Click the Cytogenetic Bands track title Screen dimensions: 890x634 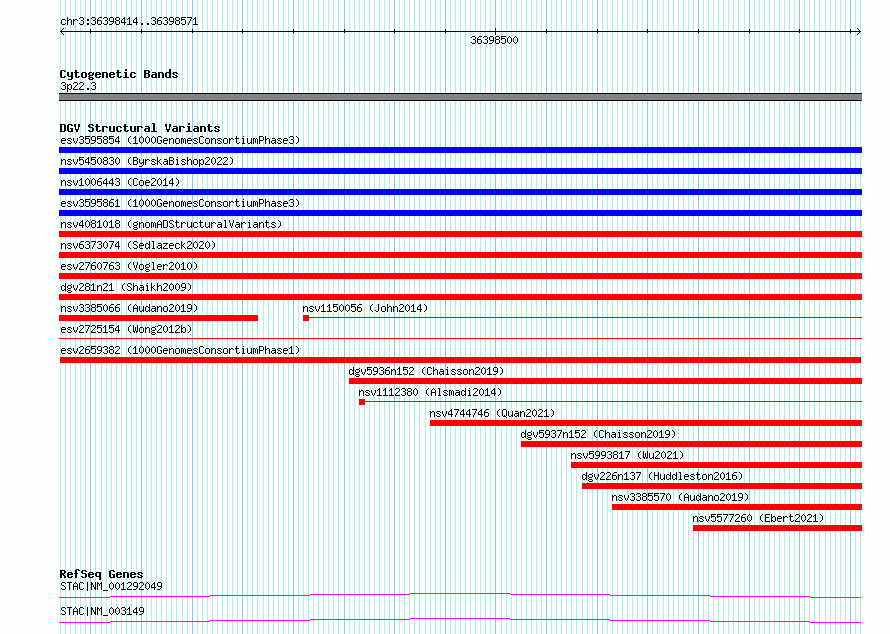119,74
